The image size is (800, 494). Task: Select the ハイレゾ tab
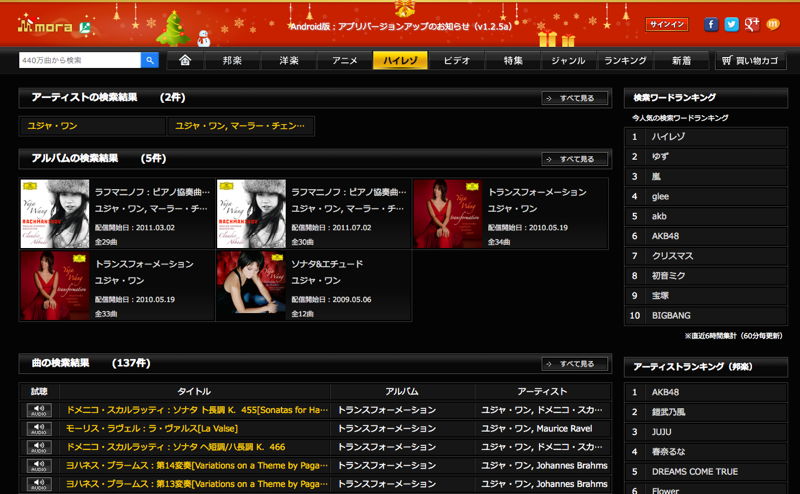point(401,60)
